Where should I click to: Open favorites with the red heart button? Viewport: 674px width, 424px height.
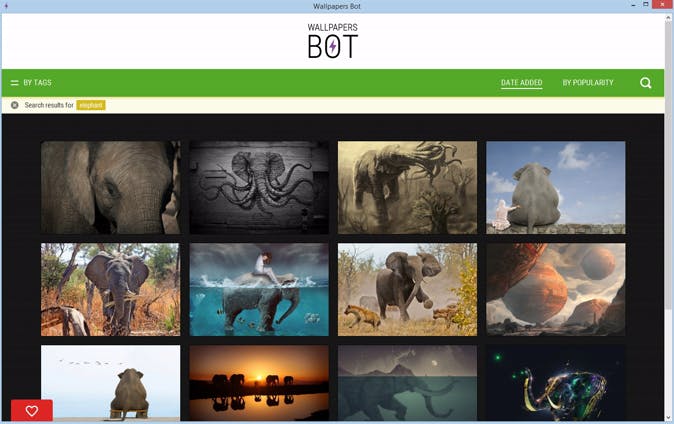pyautogui.click(x=32, y=410)
